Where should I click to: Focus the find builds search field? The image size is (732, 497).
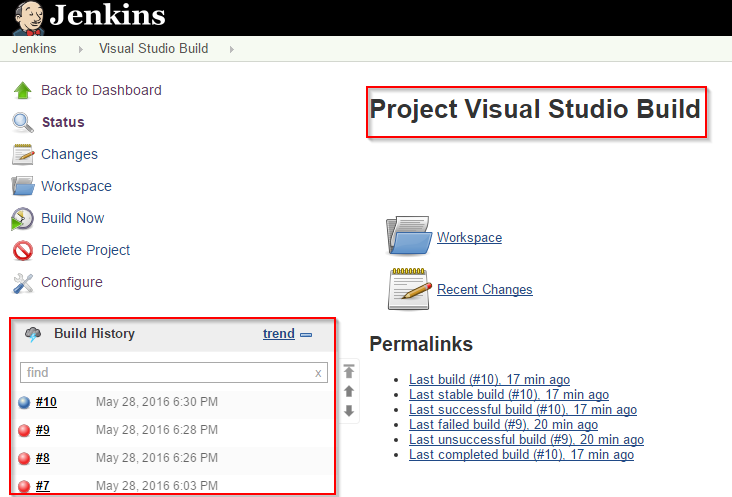click(x=174, y=372)
